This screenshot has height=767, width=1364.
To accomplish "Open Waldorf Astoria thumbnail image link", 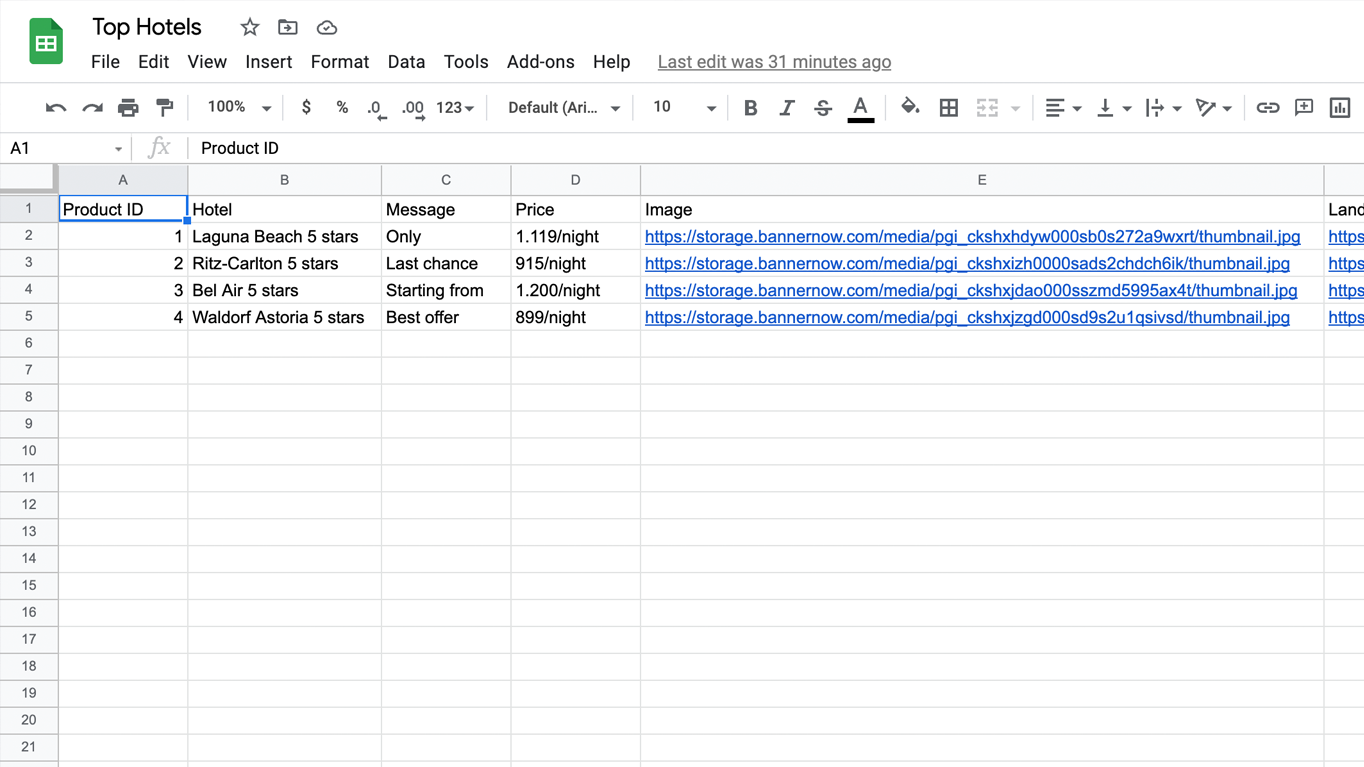I will [x=967, y=318].
